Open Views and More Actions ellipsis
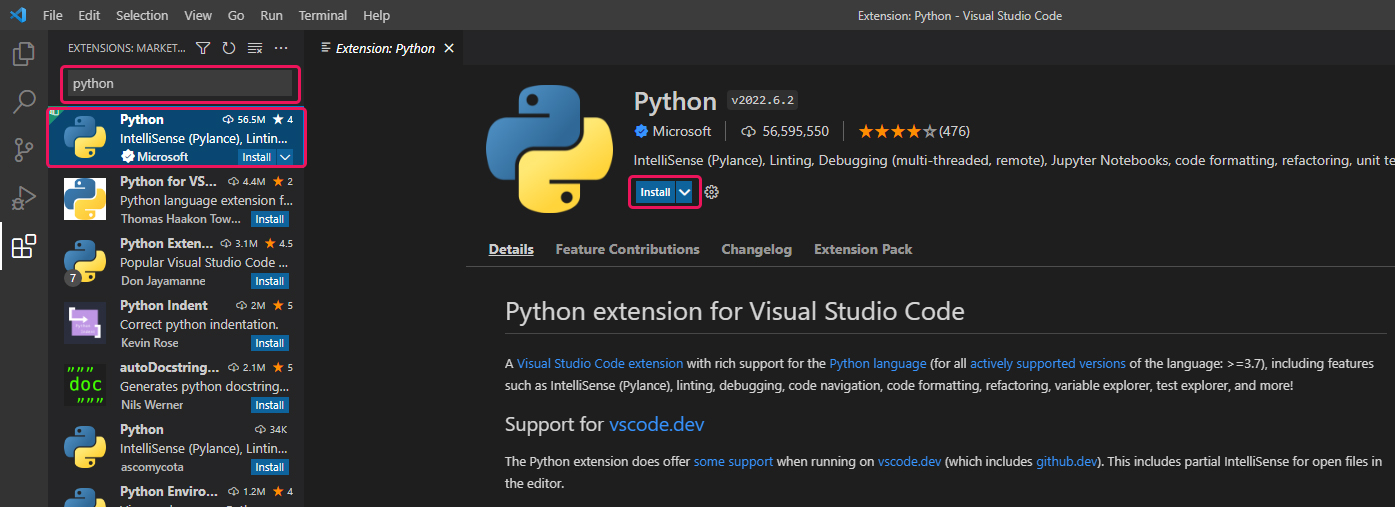 coord(281,48)
